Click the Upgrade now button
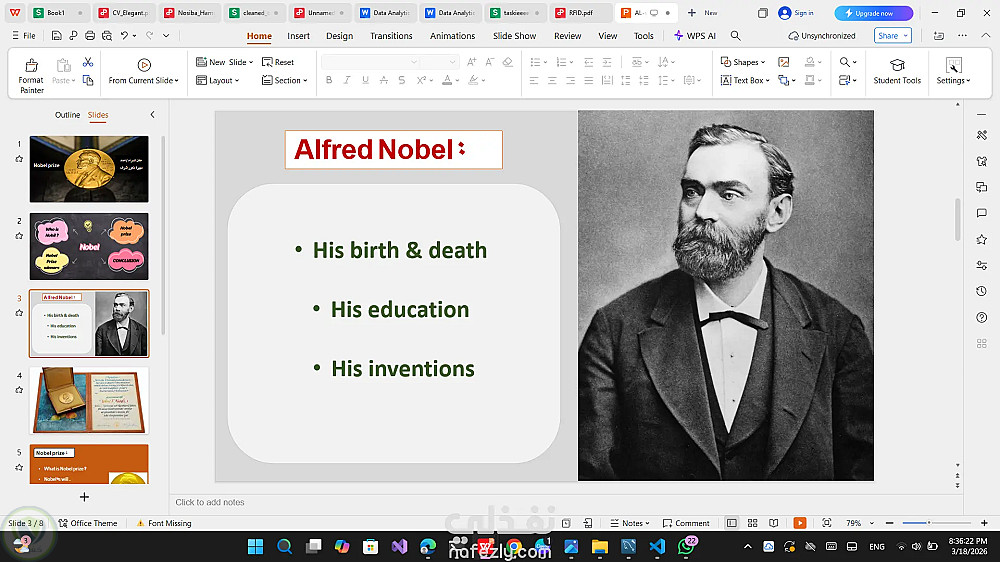Screen dimensions: 1000x562 coord(873,13)
